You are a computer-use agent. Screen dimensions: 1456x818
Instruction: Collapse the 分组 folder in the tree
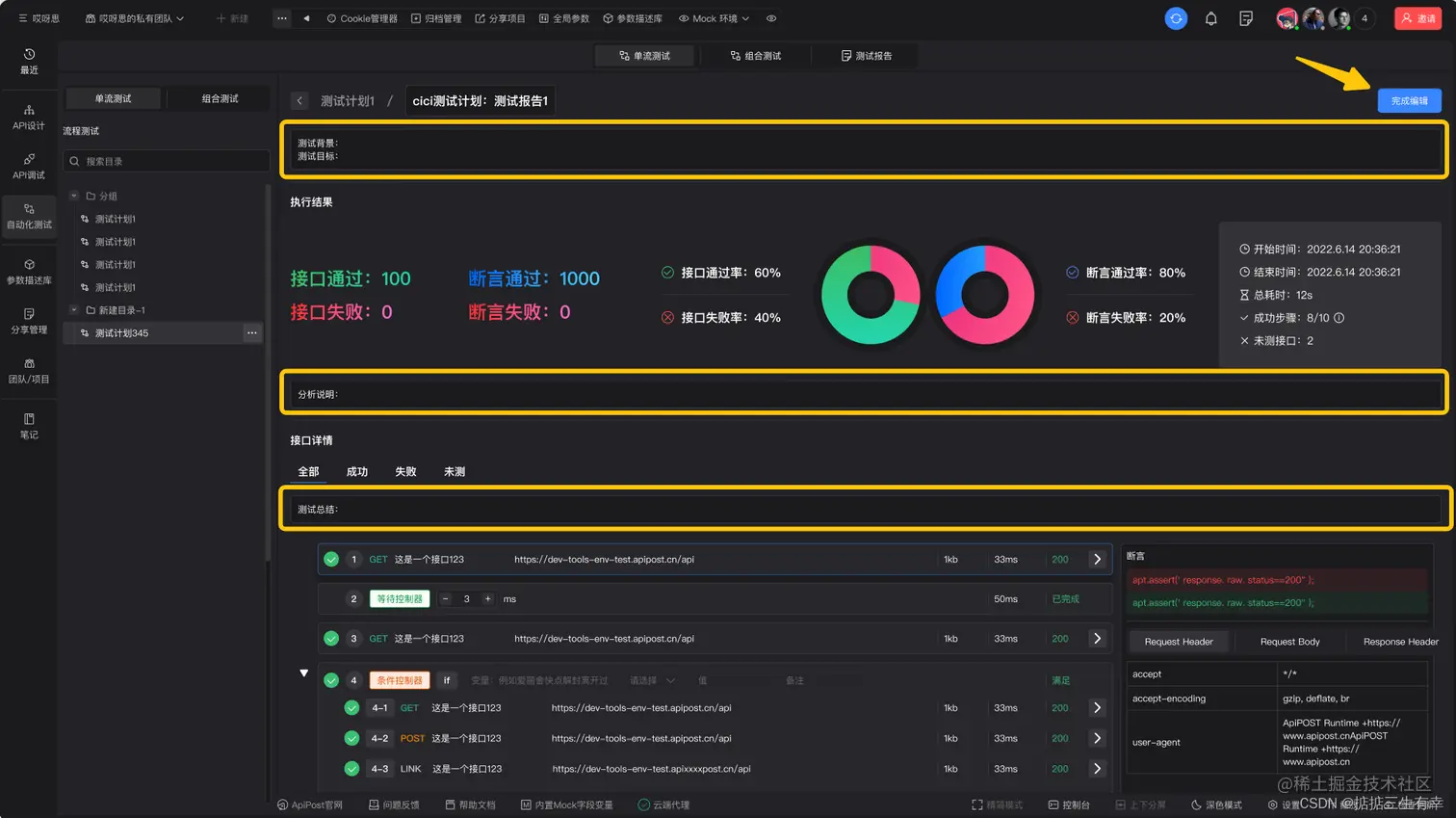click(74, 196)
